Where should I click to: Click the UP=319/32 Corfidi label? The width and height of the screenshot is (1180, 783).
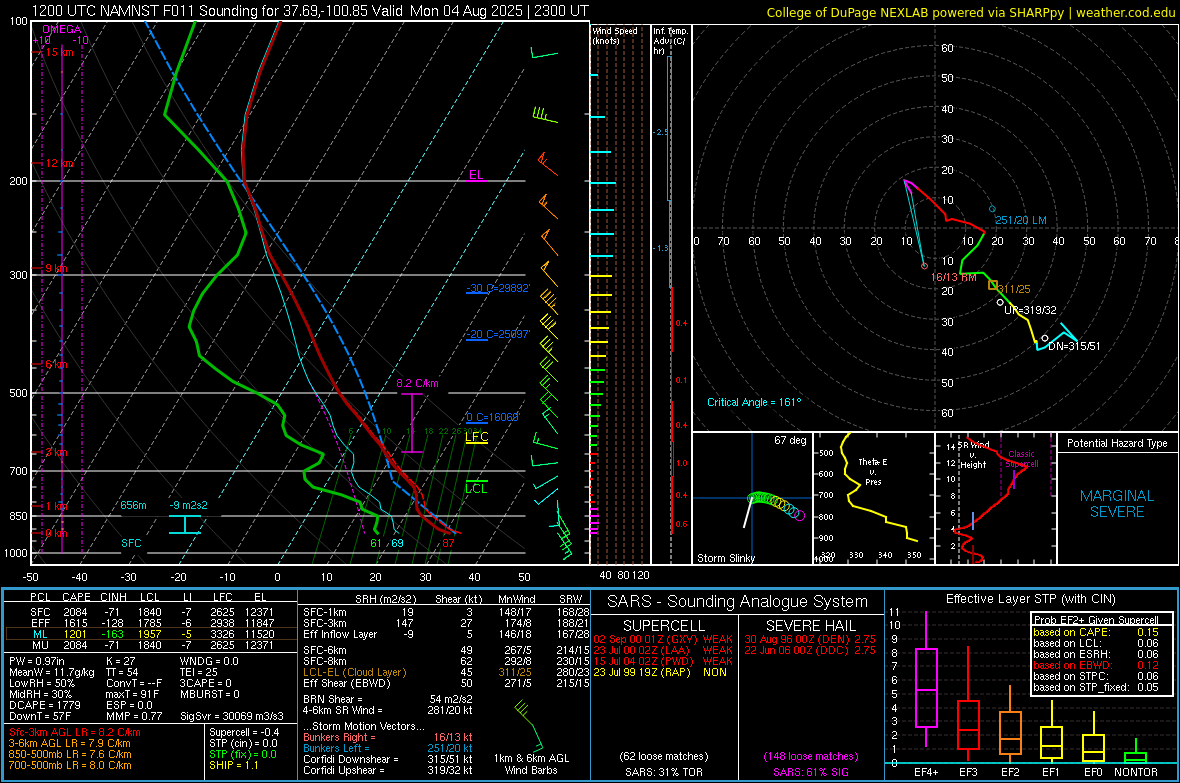coord(1030,309)
